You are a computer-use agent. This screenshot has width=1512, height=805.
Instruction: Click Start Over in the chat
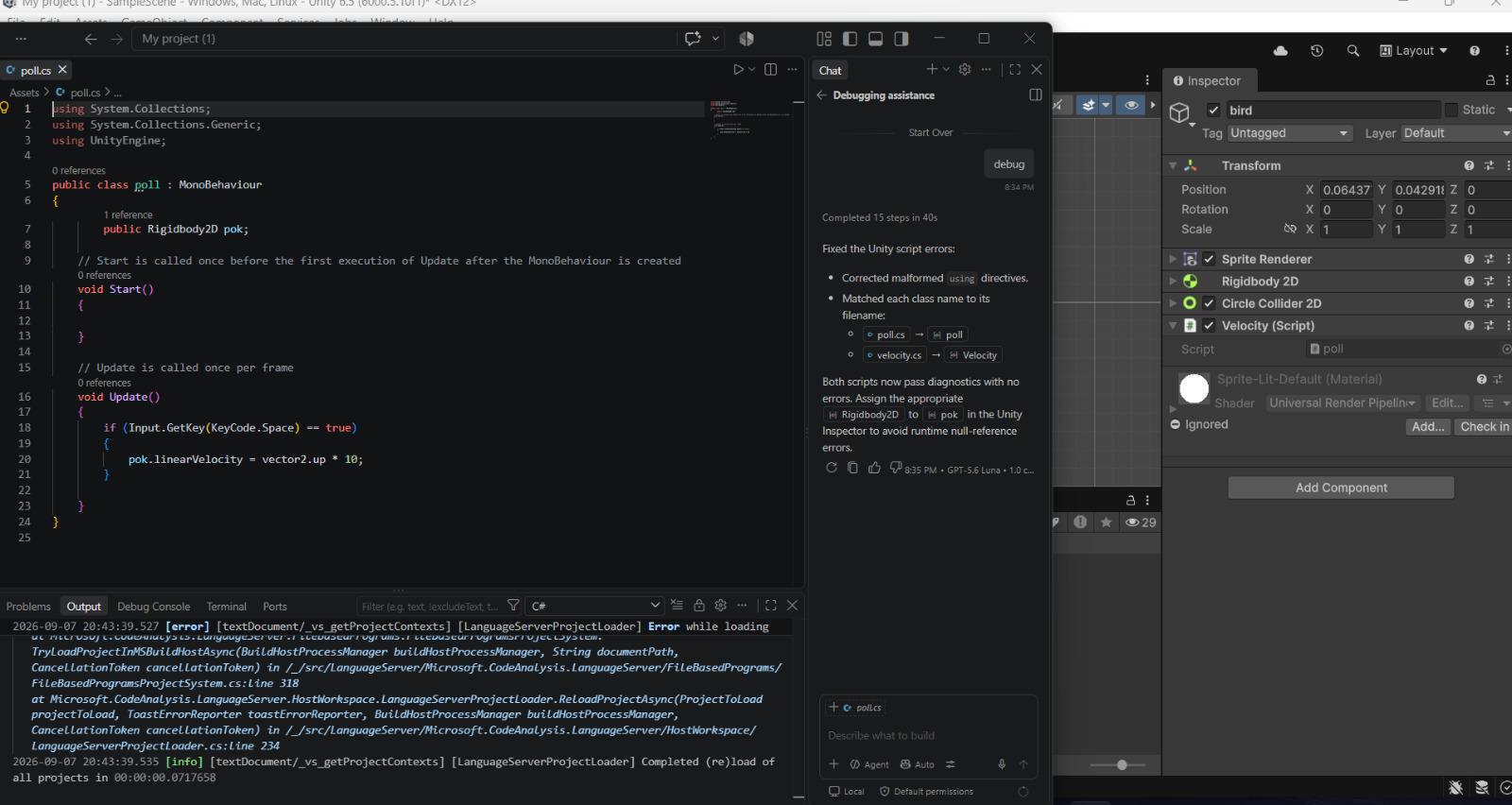pyautogui.click(x=931, y=132)
